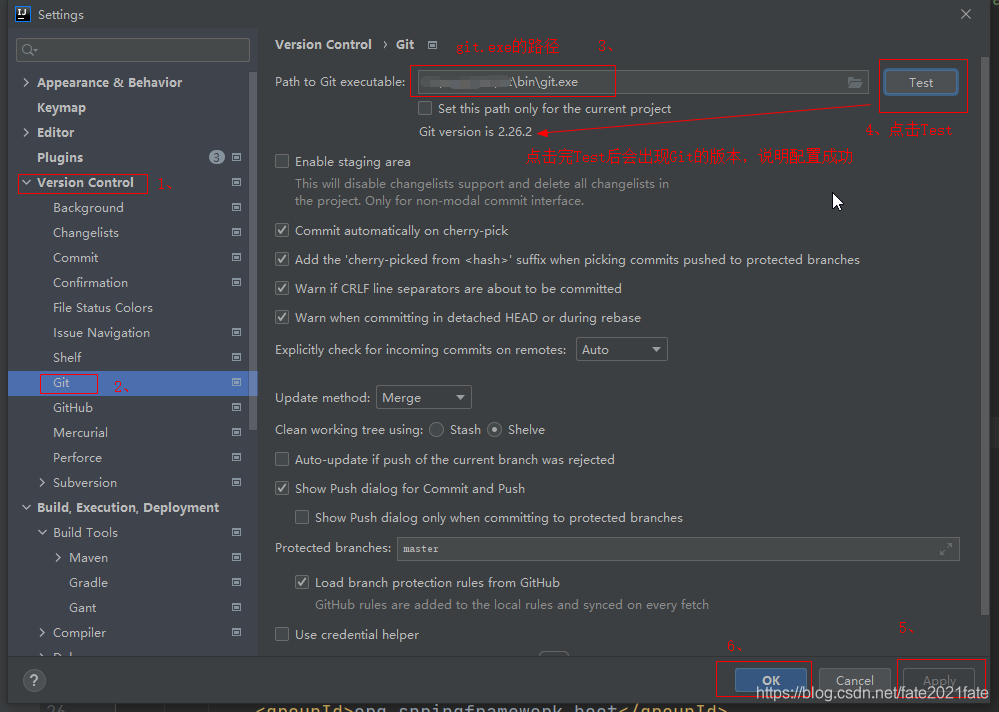Toggle 'Load branch protection rules from GitHub'
Image resolution: width=999 pixels, height=712 pixels.
(x=302, y=582)
